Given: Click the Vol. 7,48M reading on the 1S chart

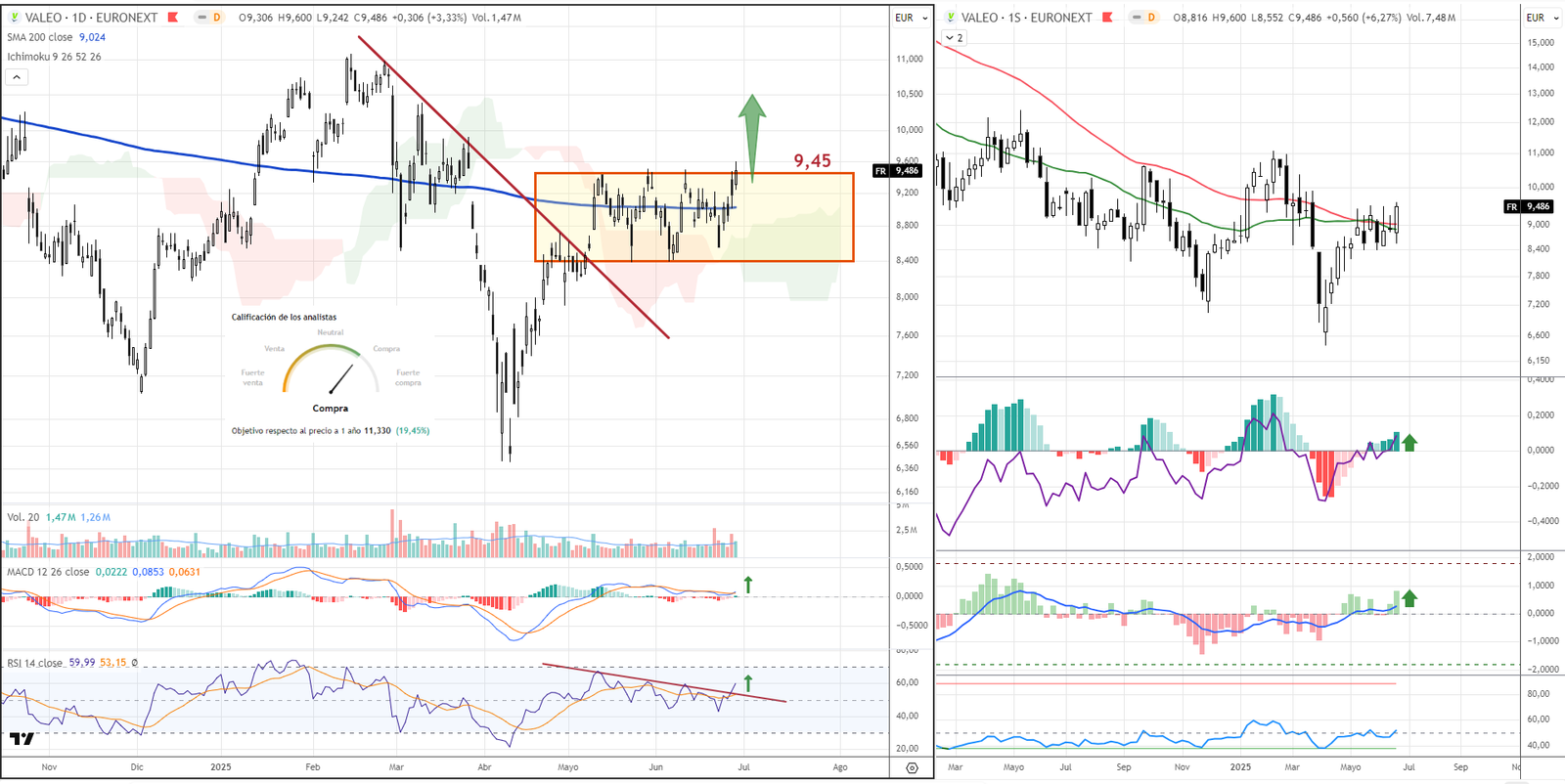Looking at the screenshot, I should pos(1431,18).
